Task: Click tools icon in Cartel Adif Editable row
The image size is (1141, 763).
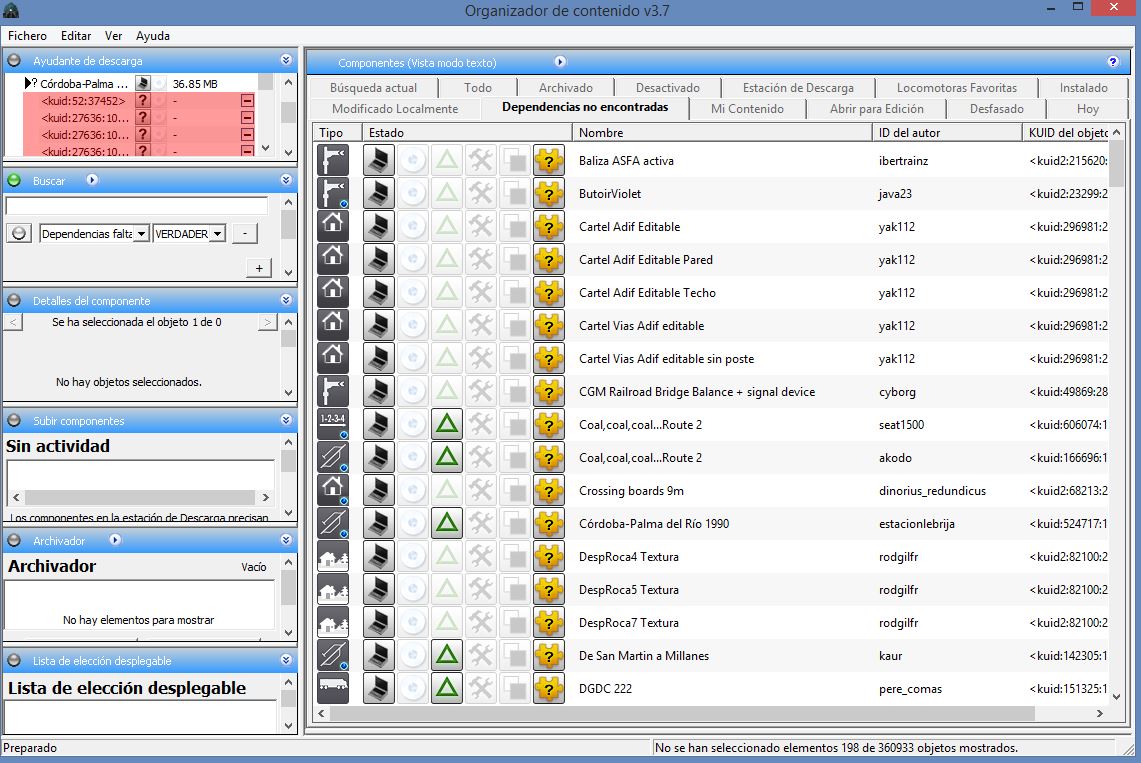Action: pos(481,226)
